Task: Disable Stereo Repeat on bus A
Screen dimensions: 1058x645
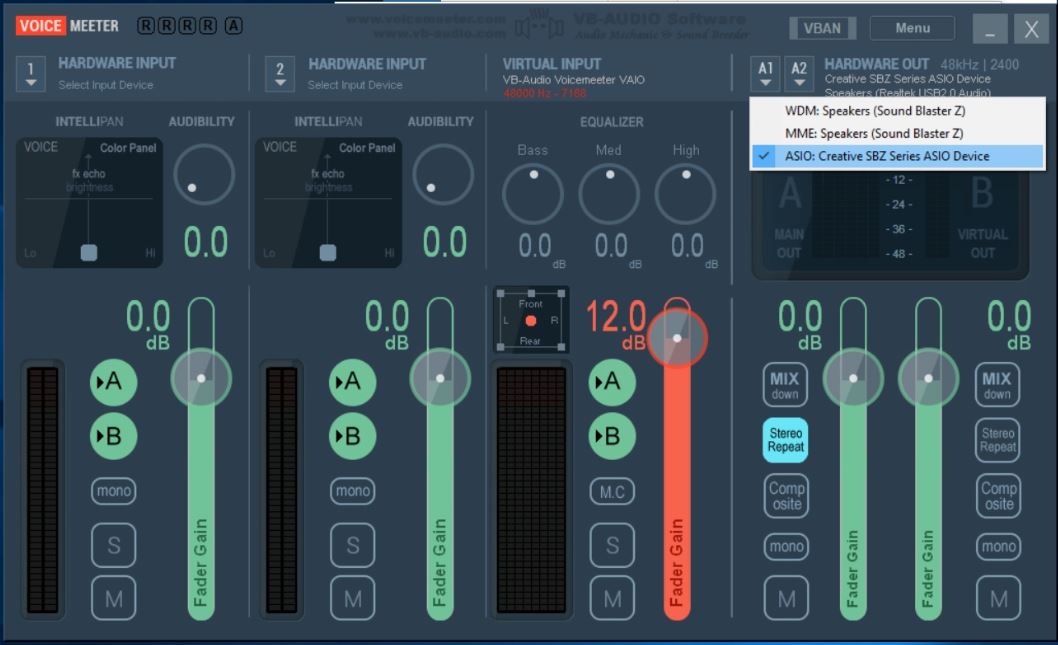Action: tap(785, 440)
